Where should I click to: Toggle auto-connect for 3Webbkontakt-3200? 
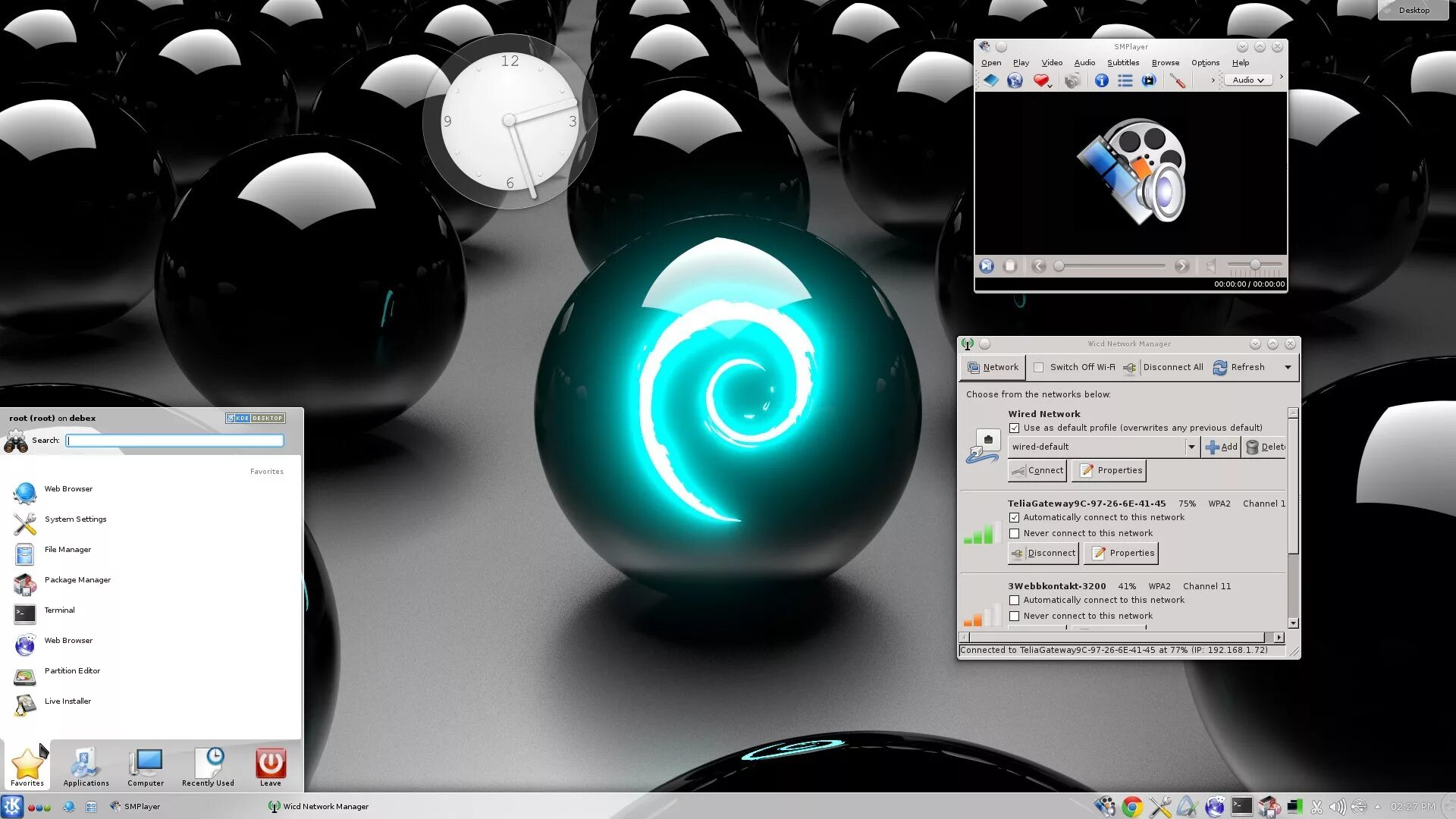(x=1014, y=600)
